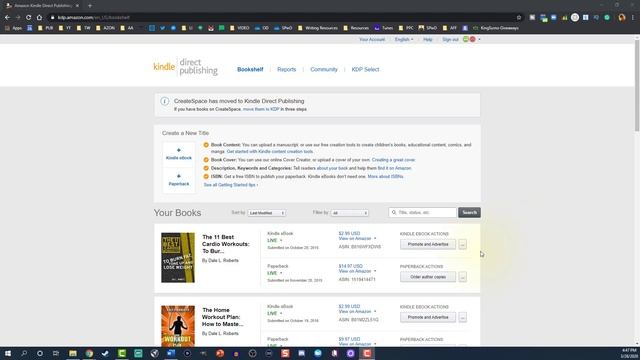The image size is (640, 360).
Task: Open the KingSumo Giveaways bookmark
Action: click(496, 28)
